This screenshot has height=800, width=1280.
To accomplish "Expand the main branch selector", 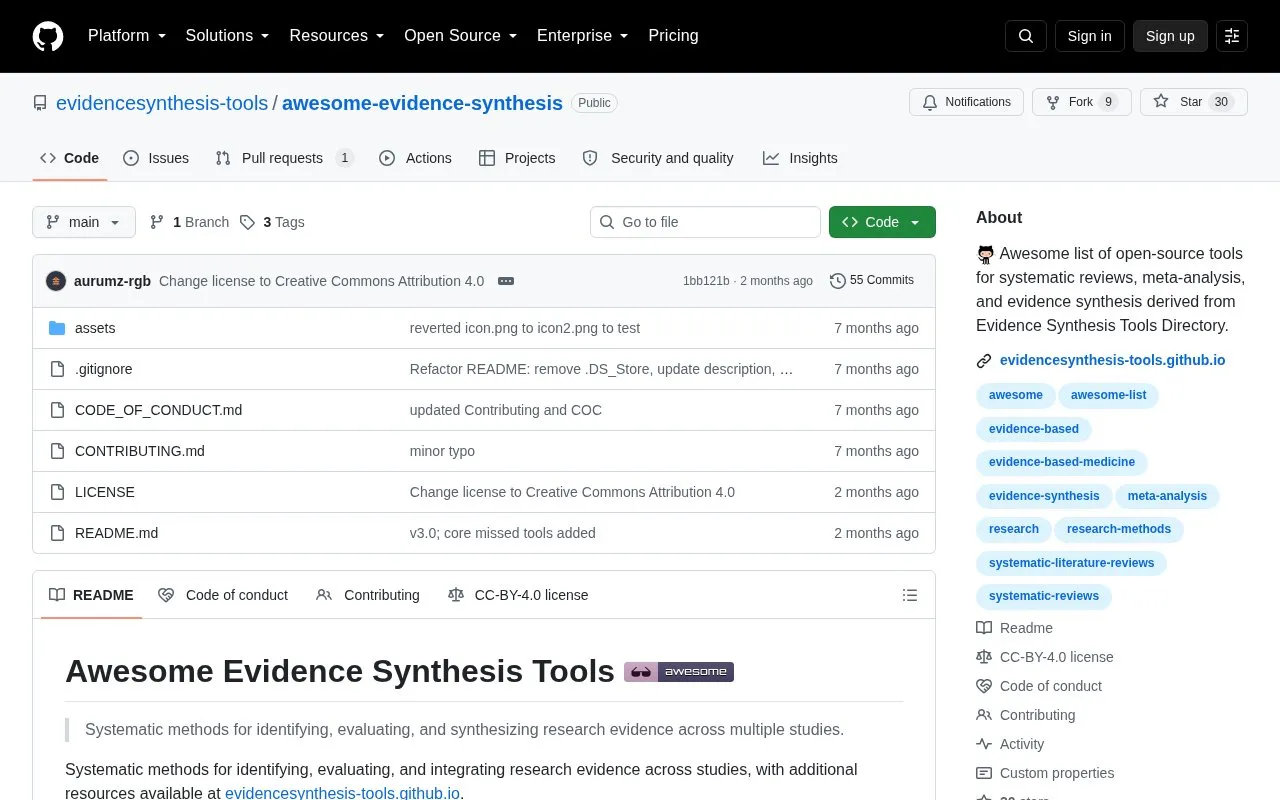I will pyautogui.click(x=84, y=222).
